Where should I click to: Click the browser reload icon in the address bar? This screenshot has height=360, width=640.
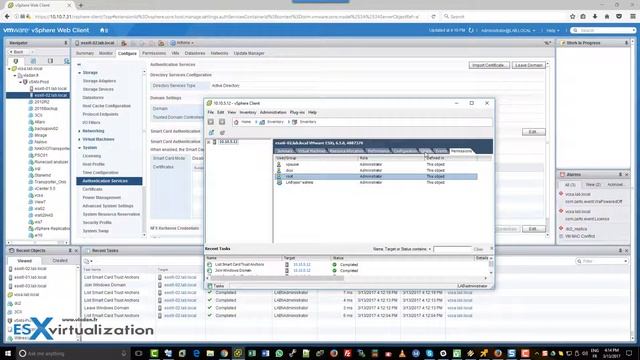(x=433, y=17)
